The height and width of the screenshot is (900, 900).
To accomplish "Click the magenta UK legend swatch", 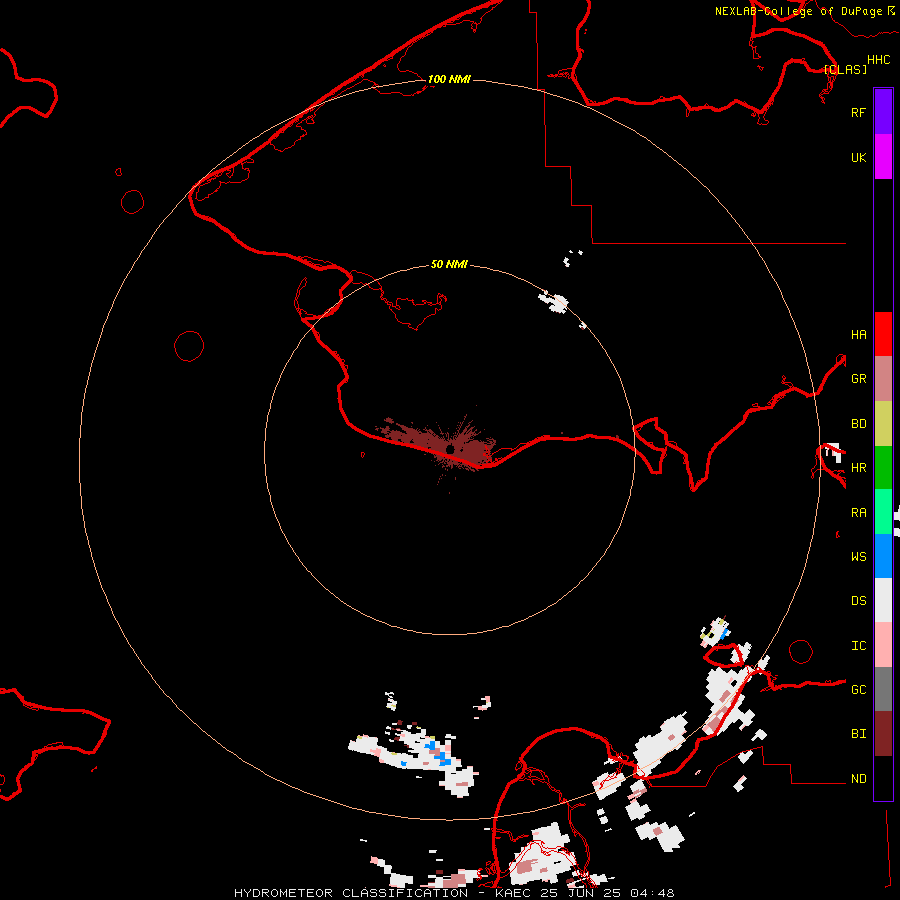I will point(883,157).
